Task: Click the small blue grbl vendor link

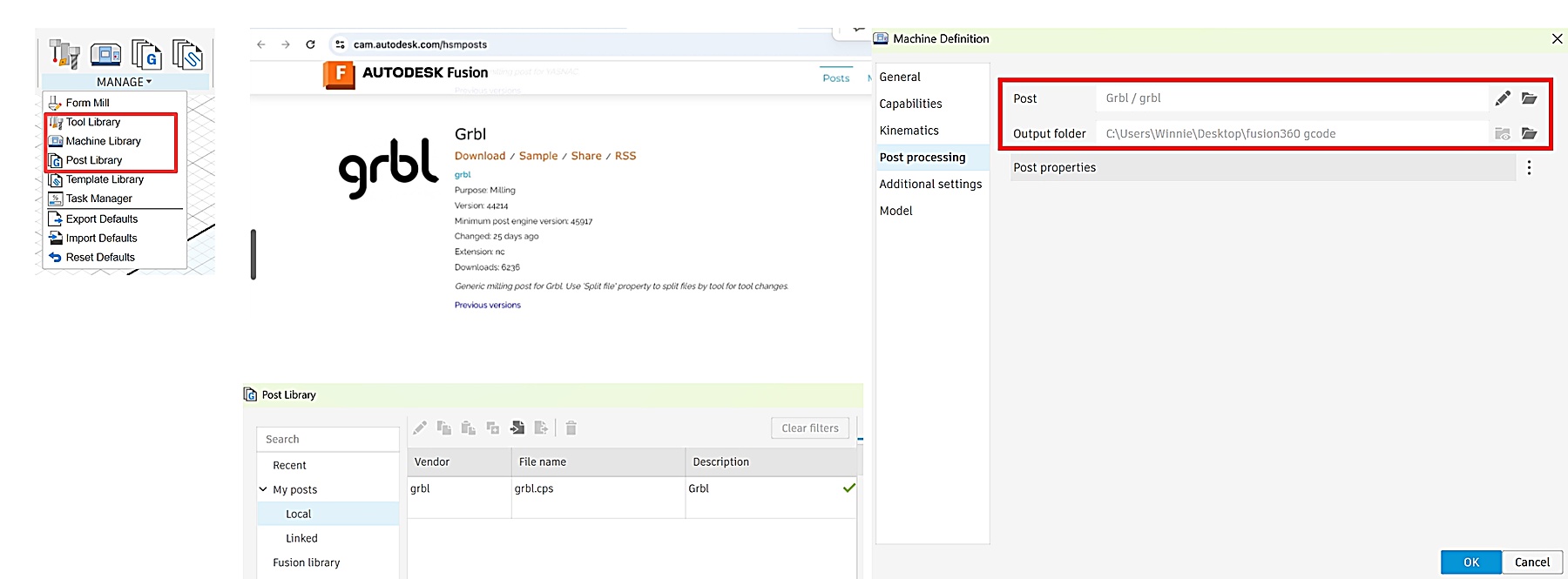Action: coord(463,175)
